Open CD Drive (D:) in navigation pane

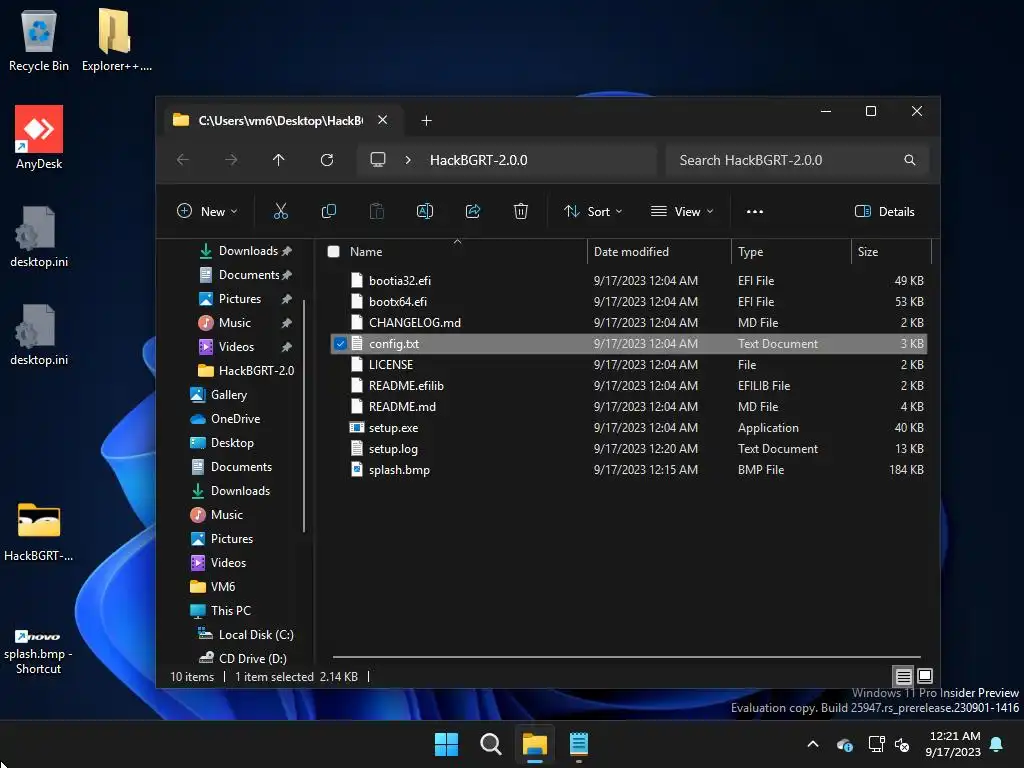242,658
